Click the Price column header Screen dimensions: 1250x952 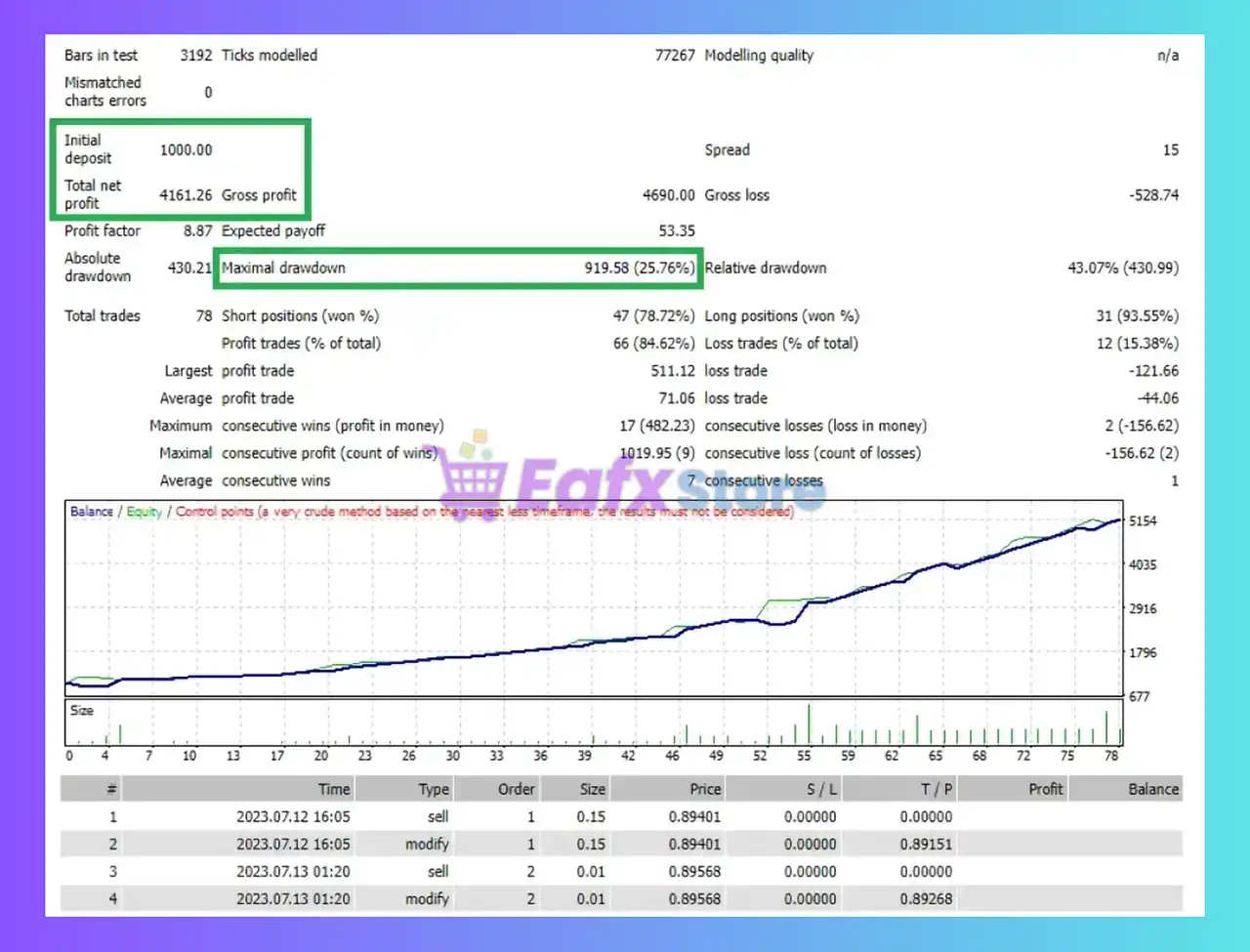tap(704, 789)
